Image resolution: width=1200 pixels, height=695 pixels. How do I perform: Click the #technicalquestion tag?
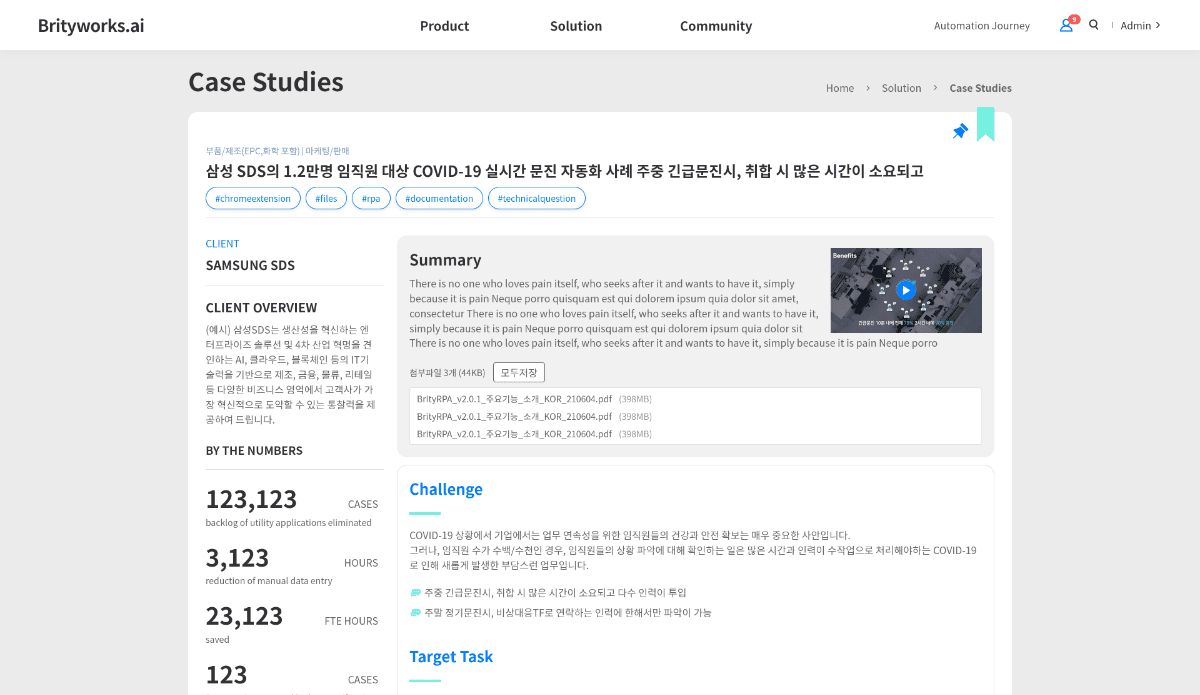tap(537, 198)
